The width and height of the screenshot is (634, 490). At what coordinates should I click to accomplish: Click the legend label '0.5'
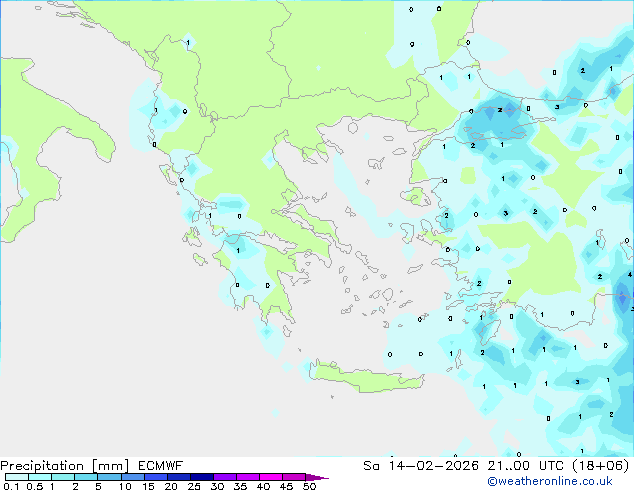[x=35, y=486]
